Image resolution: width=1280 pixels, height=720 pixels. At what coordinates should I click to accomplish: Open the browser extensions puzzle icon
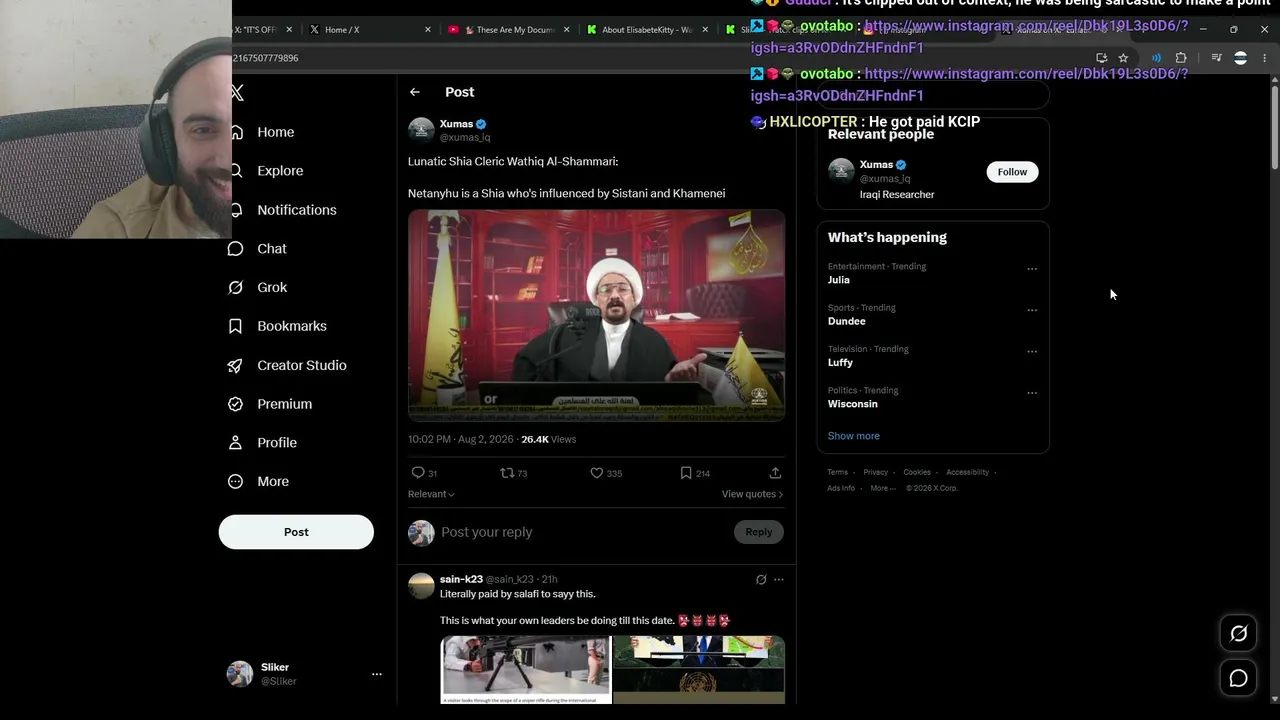click(1181, 58)
